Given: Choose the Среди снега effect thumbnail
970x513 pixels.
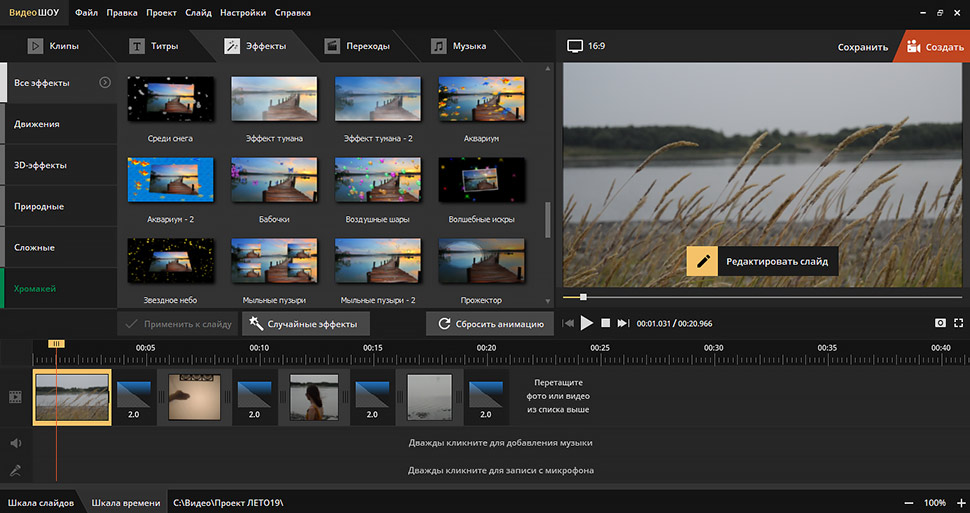Looking at the screenshot, I should click(x=171, y=99).
